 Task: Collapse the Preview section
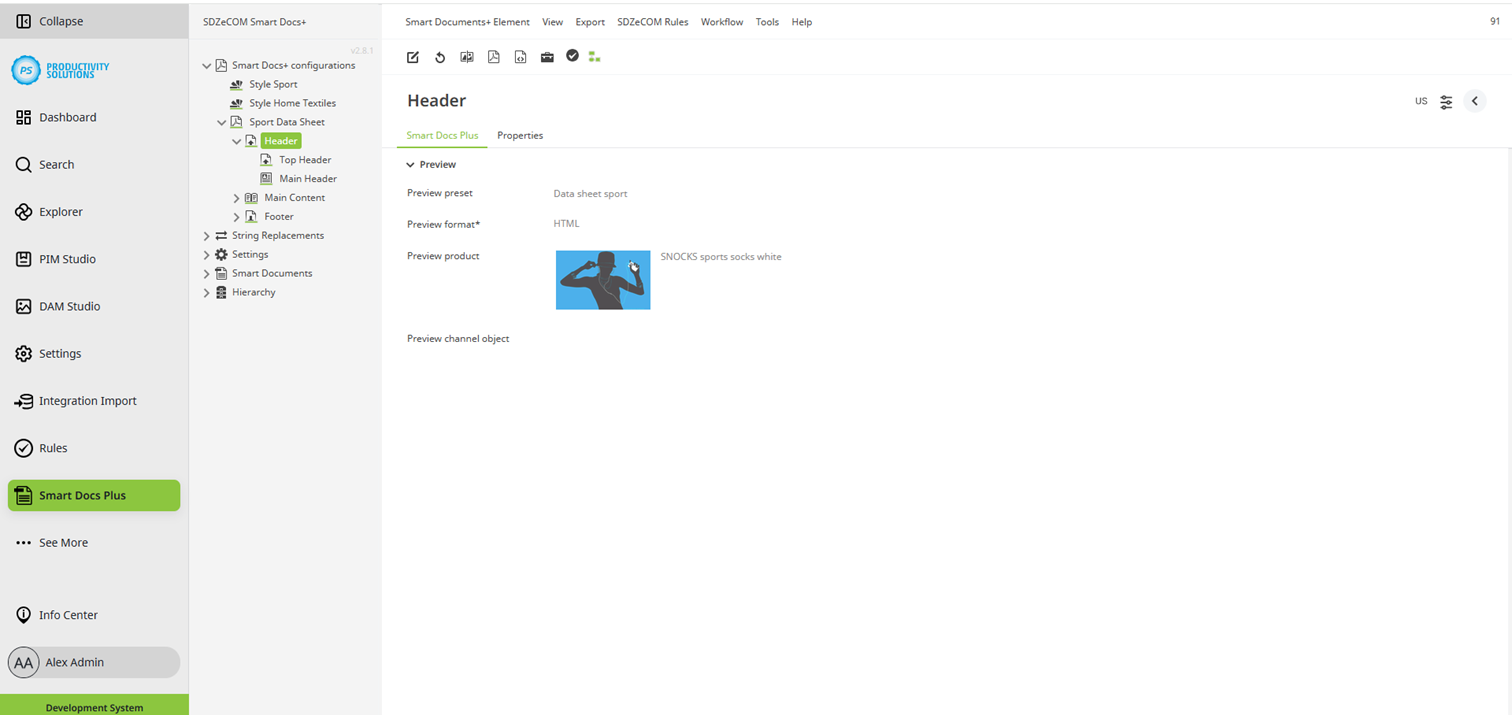click(x=410, y=164)
